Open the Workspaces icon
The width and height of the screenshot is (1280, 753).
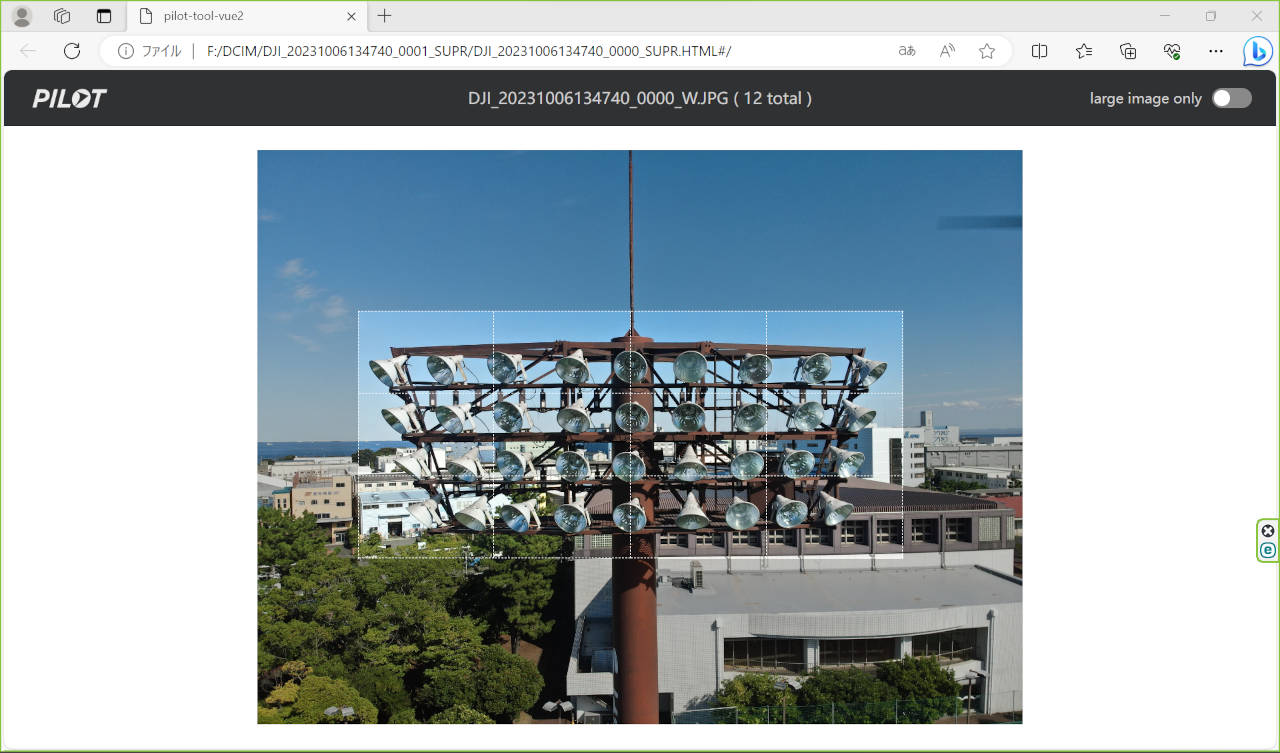(62, 16)
